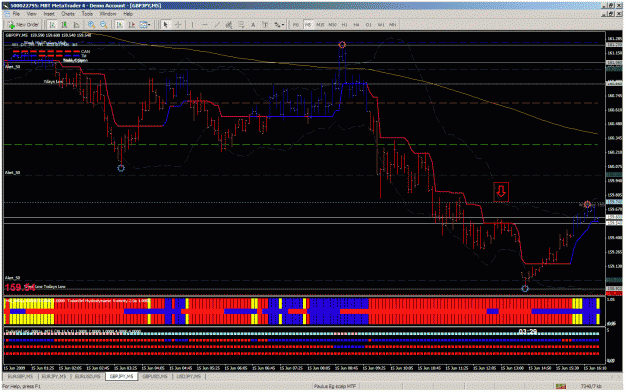Switch chart to bar chart mode
The image size is (625, 392).
pos(52,25)
